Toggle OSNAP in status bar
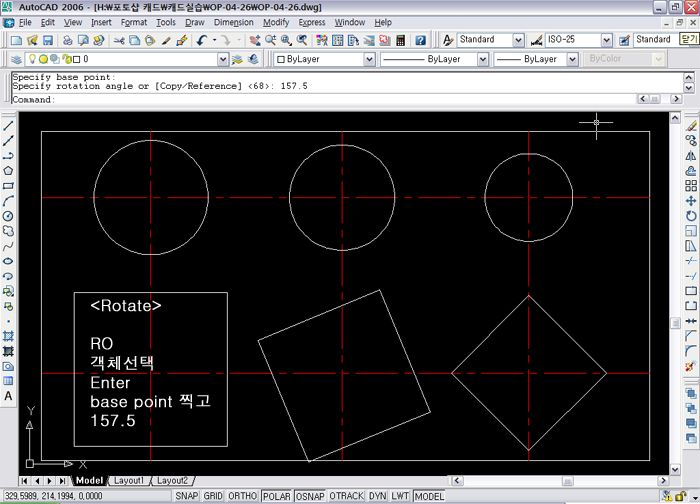The height and width of the screenshot is (504, 700). pyautogui.click(x=310, y=496)
